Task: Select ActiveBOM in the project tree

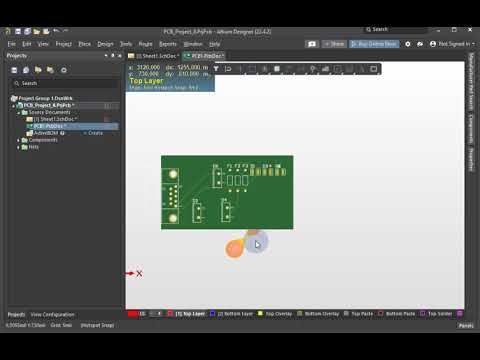Action: [x=46, y=133]
